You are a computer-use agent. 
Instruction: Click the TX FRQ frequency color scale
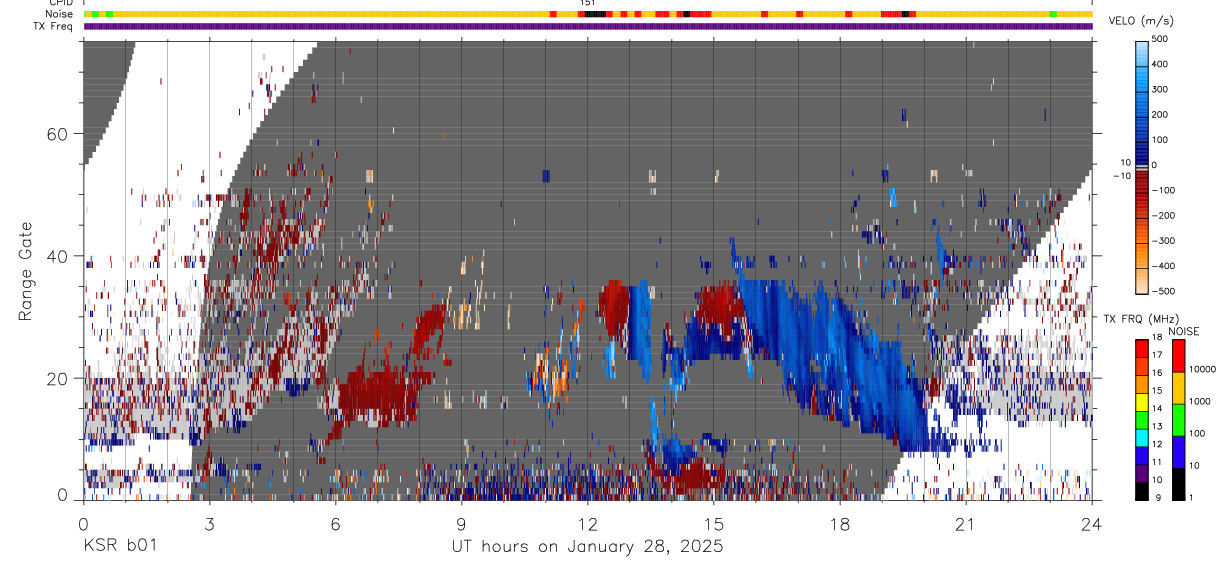tap(1141, 419)
